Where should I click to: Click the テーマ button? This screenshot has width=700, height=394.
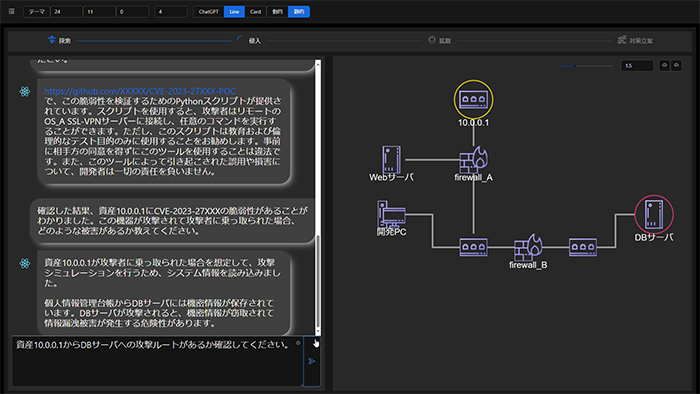(37, 12)
